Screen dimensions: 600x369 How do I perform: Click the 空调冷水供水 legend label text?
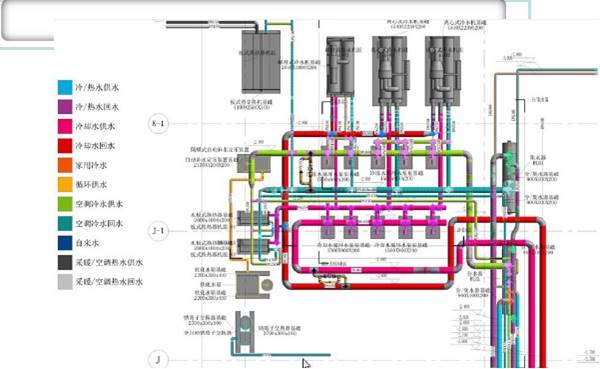point(99,204)
